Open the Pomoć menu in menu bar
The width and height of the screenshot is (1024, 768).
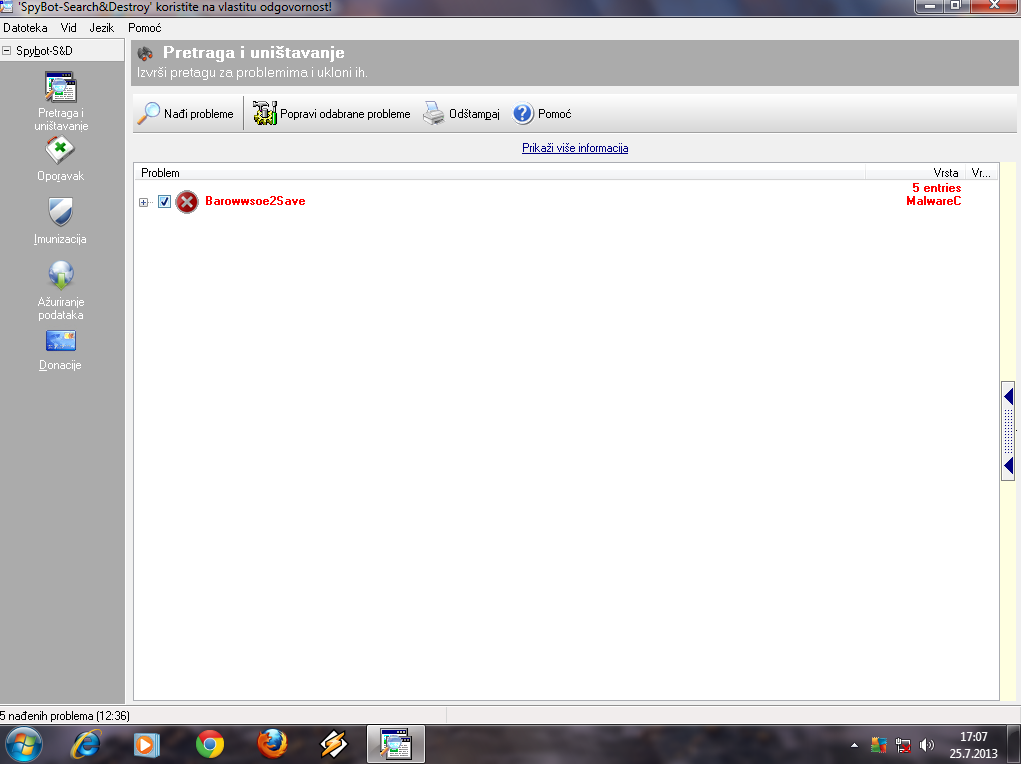145,28
